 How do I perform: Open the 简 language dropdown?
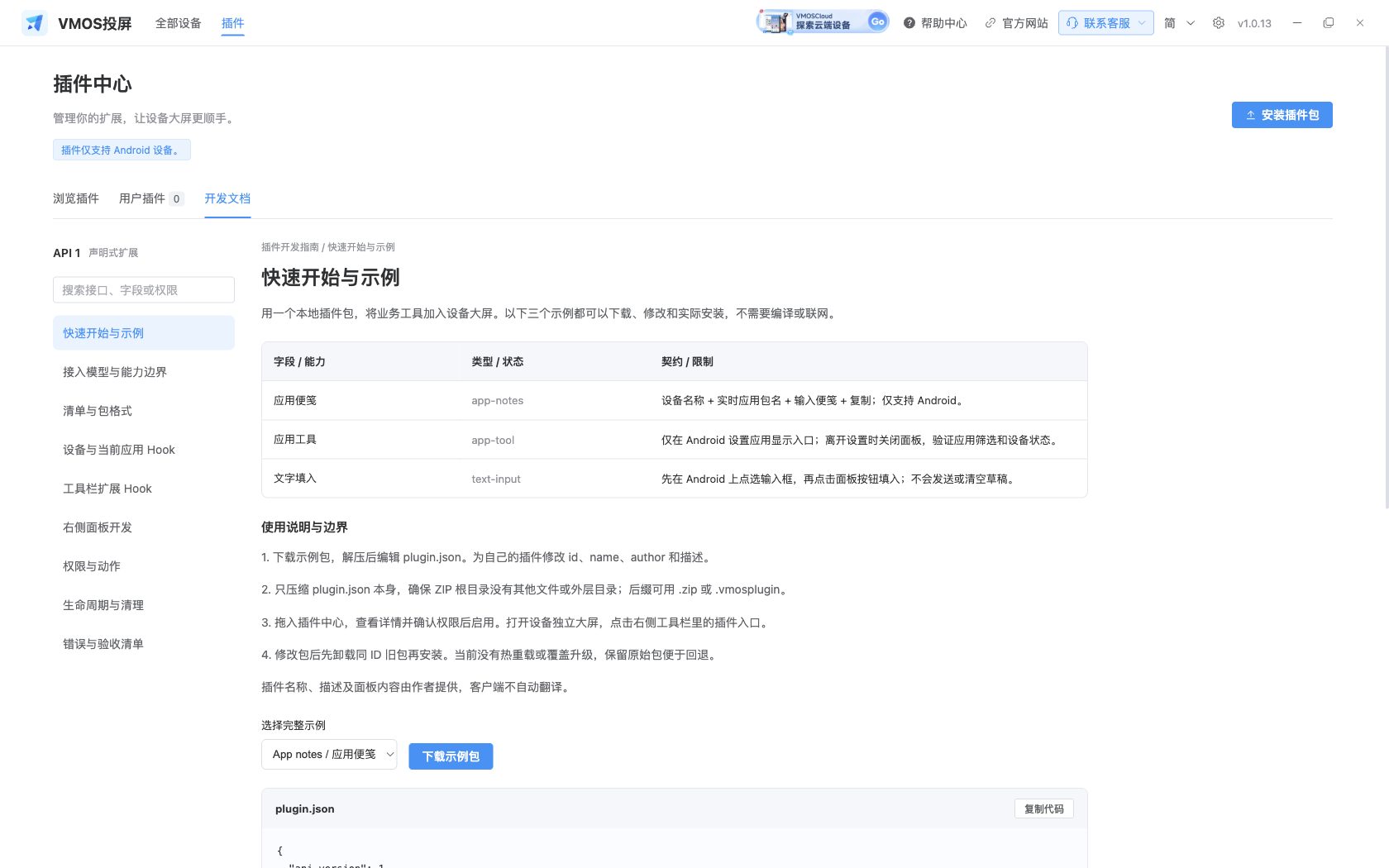(x=1180, y=23)
